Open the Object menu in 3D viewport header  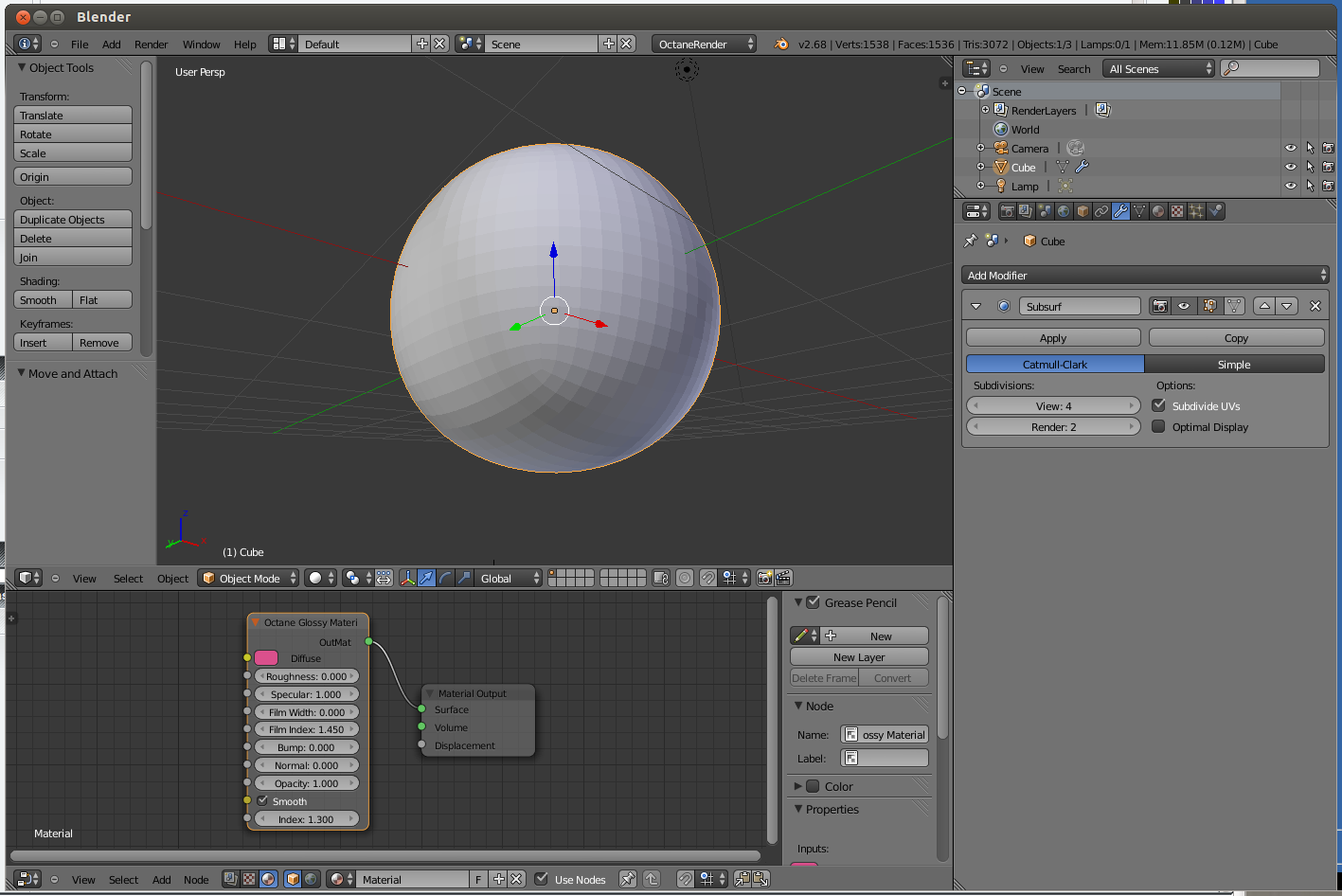pos(173,579)
